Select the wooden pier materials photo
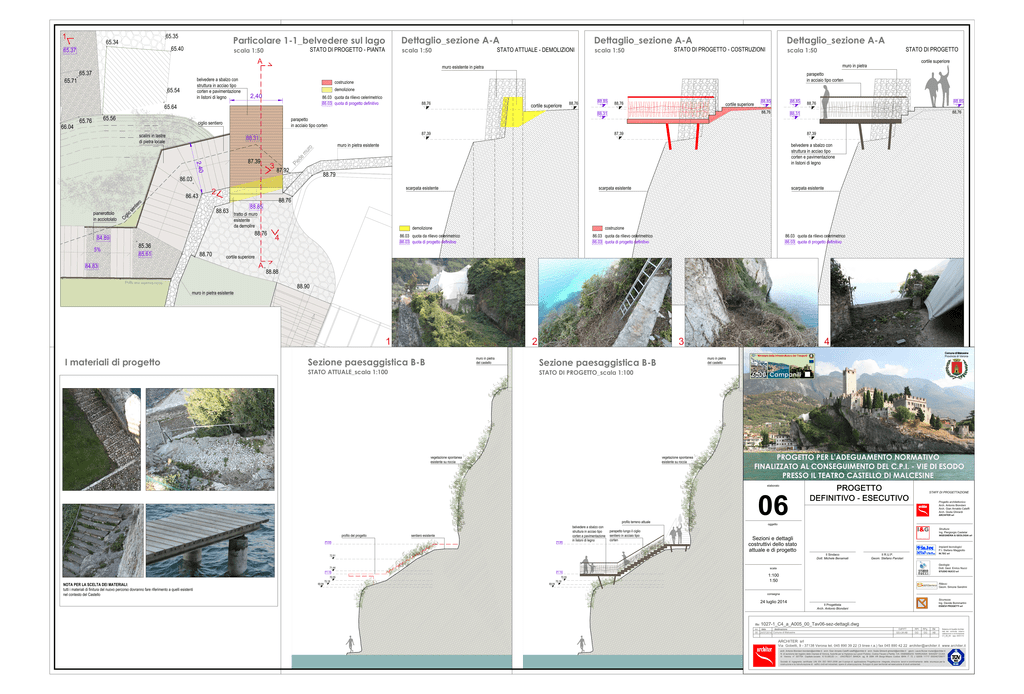 pos(209,540)
